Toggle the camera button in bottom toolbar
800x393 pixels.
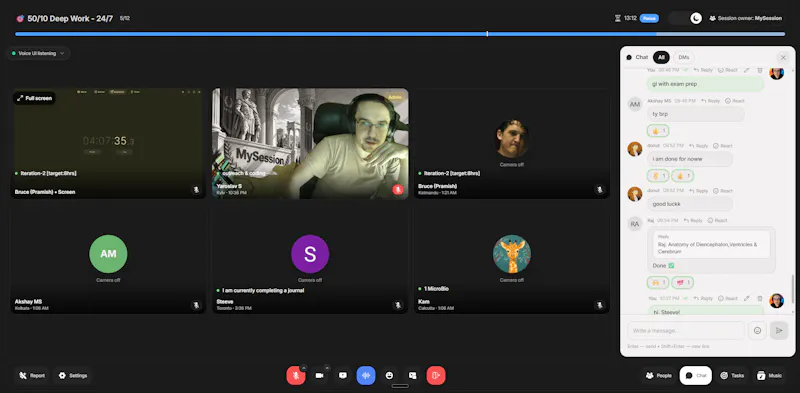(x=319, y=376)
